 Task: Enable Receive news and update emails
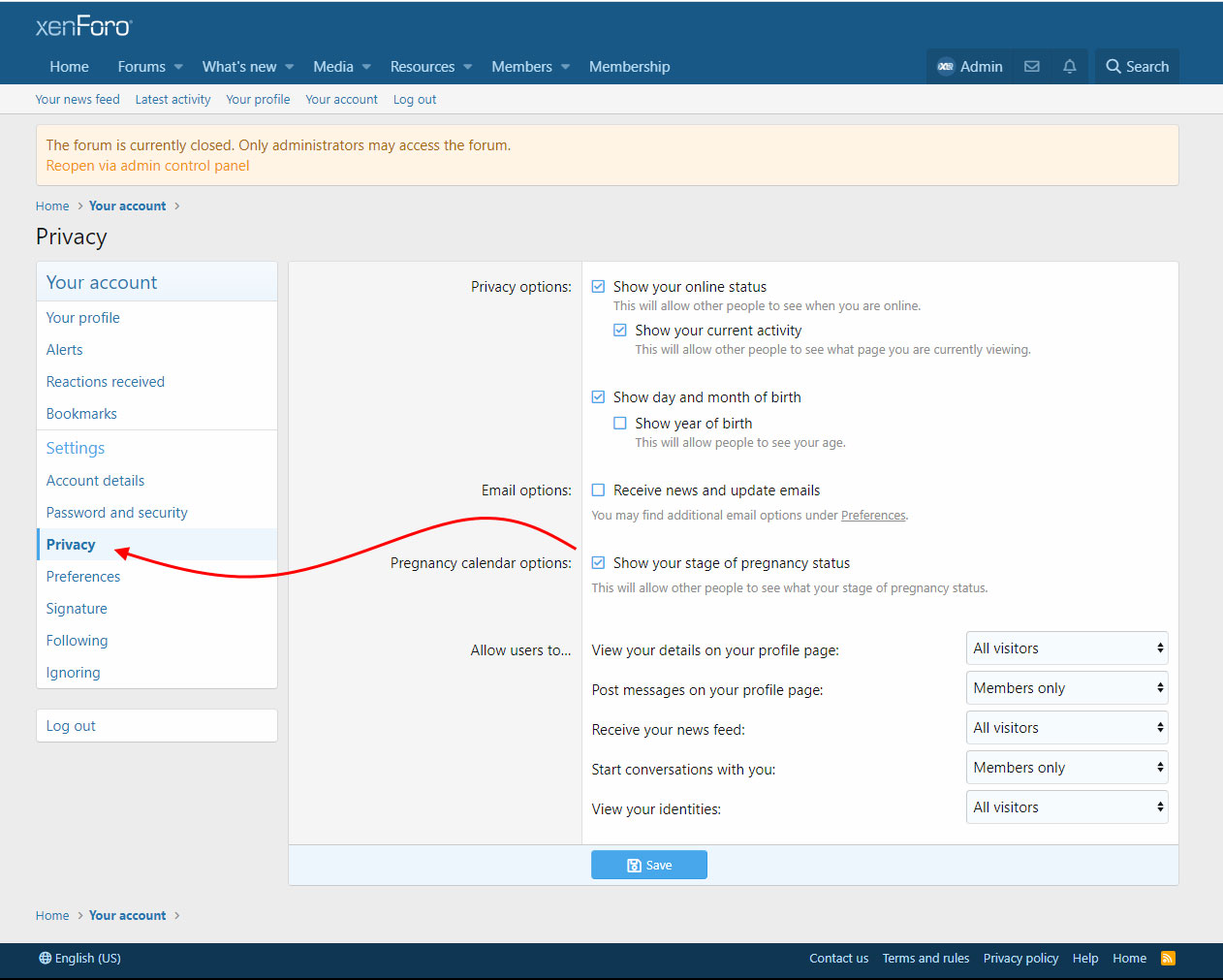[599, 490]
